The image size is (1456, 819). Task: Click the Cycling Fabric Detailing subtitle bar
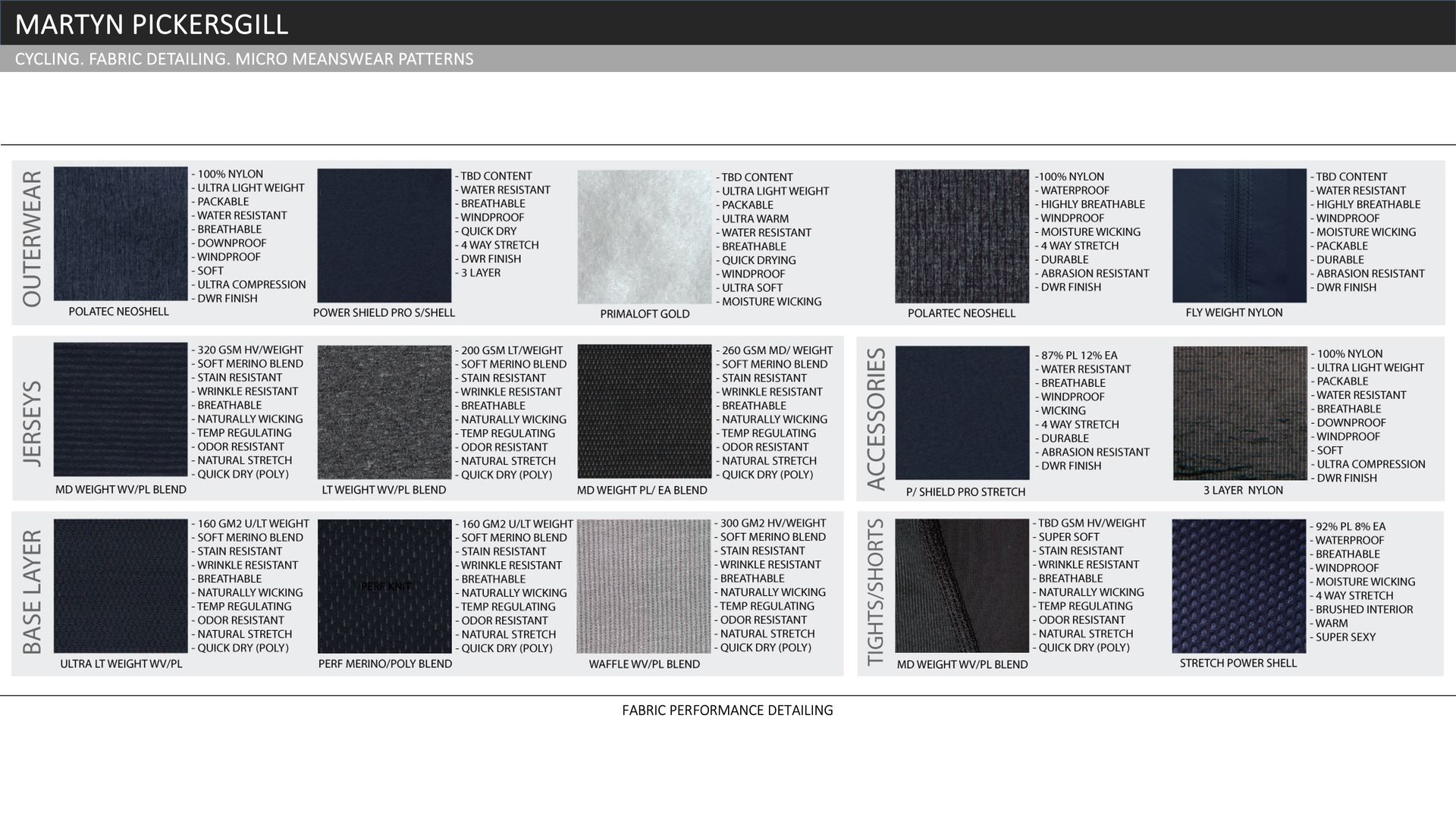[x=244, y=59]
